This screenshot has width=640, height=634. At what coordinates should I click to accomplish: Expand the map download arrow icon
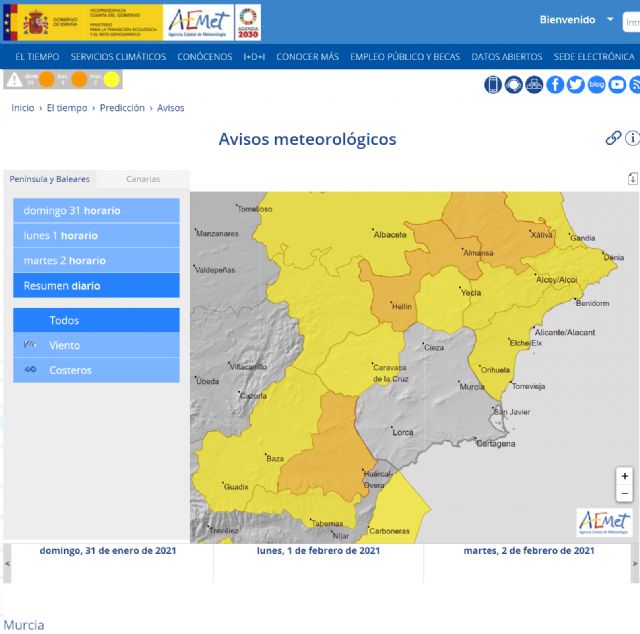click(x=632, y=178)
